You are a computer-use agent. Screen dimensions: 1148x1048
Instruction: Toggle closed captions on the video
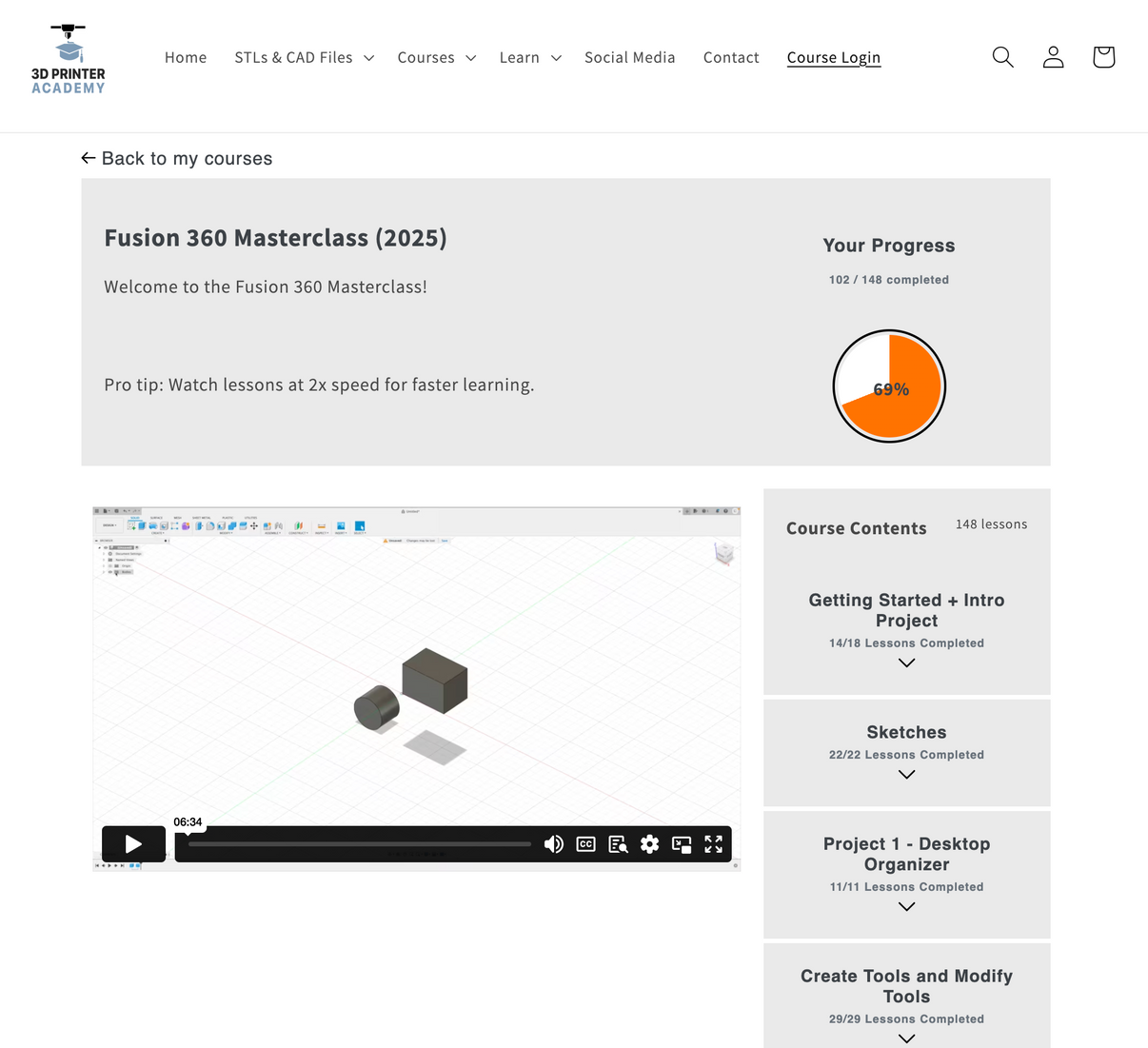(x=585, y=844)
